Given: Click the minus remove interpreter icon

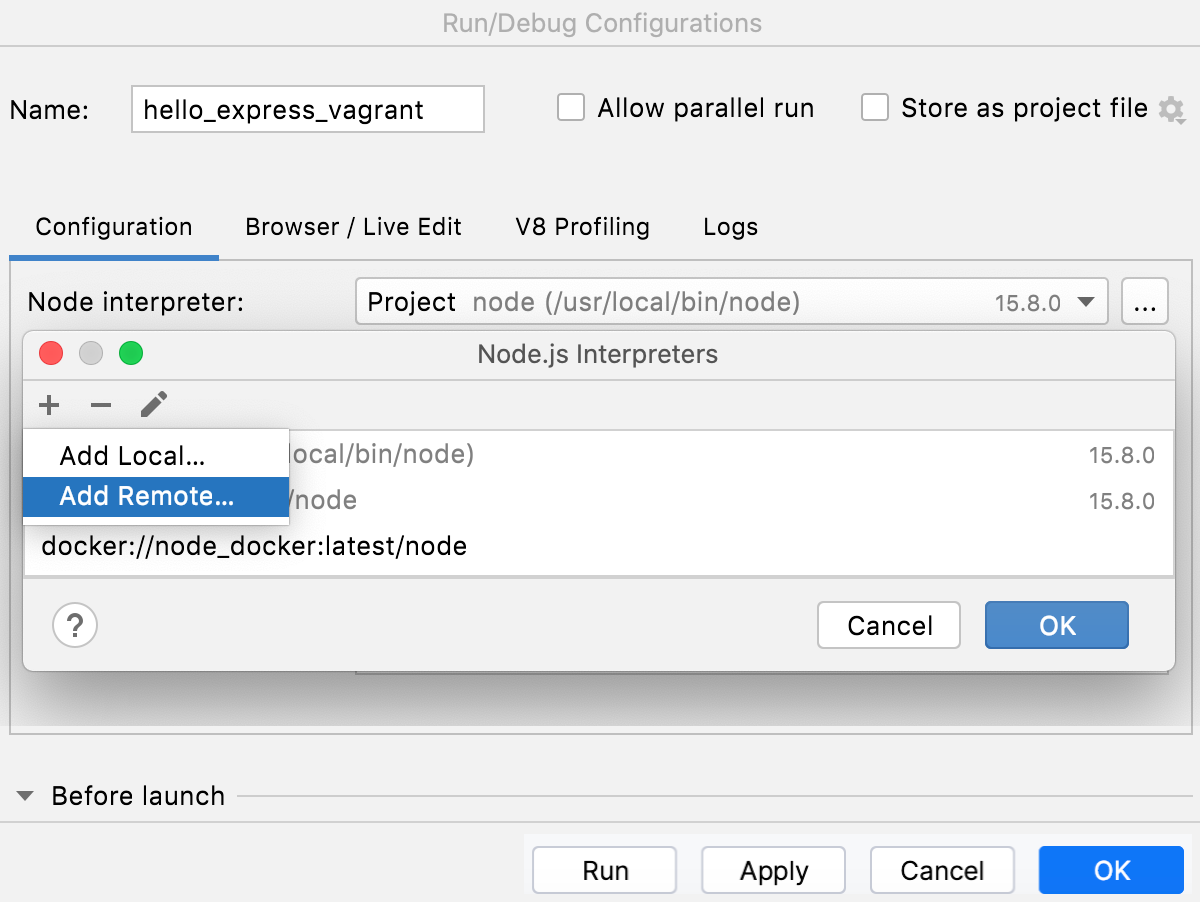Looking at the screenshot, I should 101,405.
